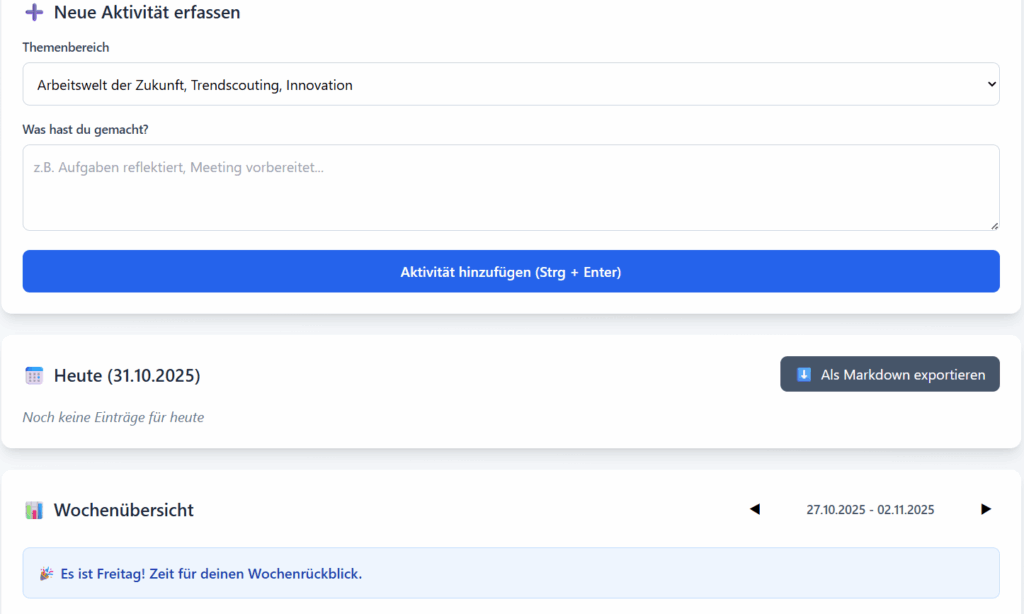Image resolution: width=1024 pixels, height=614 pixels.
Task: Click the Wochenübersicht heading text
Action: [124, 510]
